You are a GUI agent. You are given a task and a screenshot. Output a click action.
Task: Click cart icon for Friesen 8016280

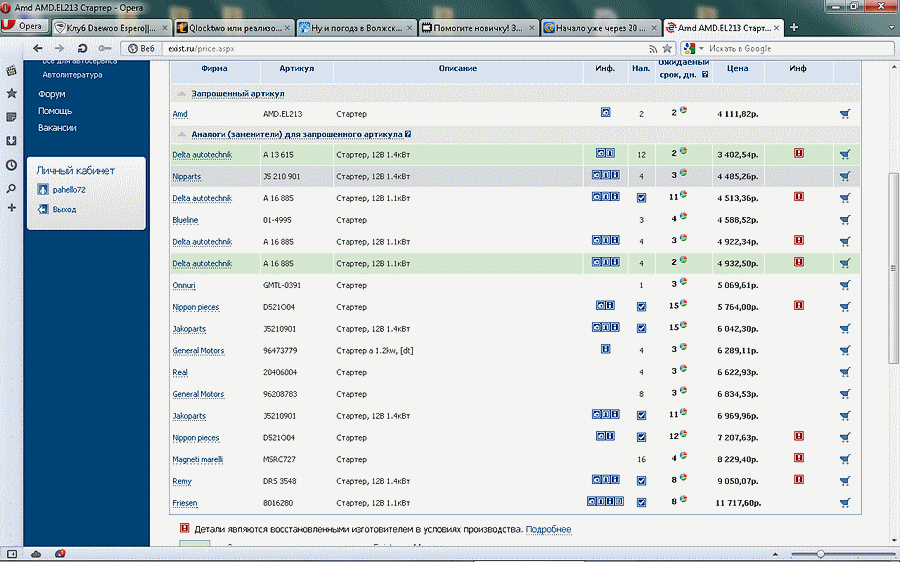[x=845, y=503]
